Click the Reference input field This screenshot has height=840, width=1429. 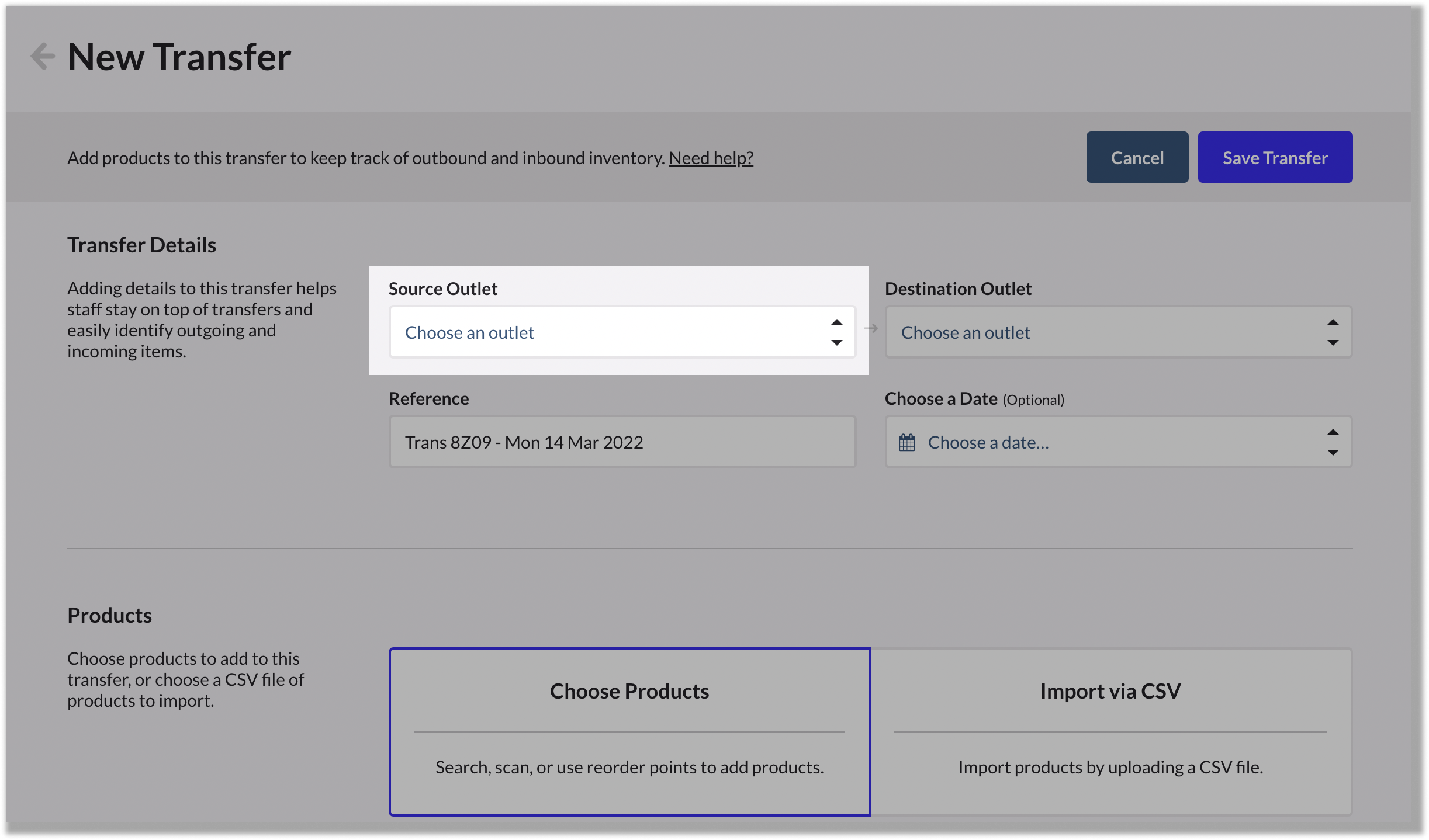click(x=622, y=442)
